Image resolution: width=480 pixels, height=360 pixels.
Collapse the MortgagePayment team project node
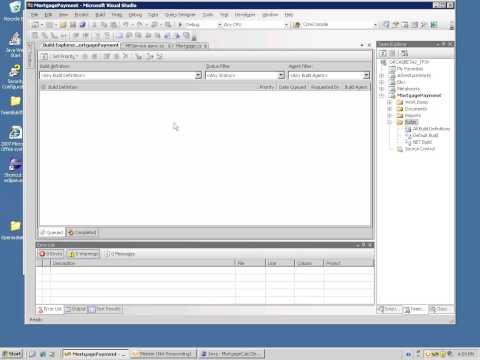point(382,96)
